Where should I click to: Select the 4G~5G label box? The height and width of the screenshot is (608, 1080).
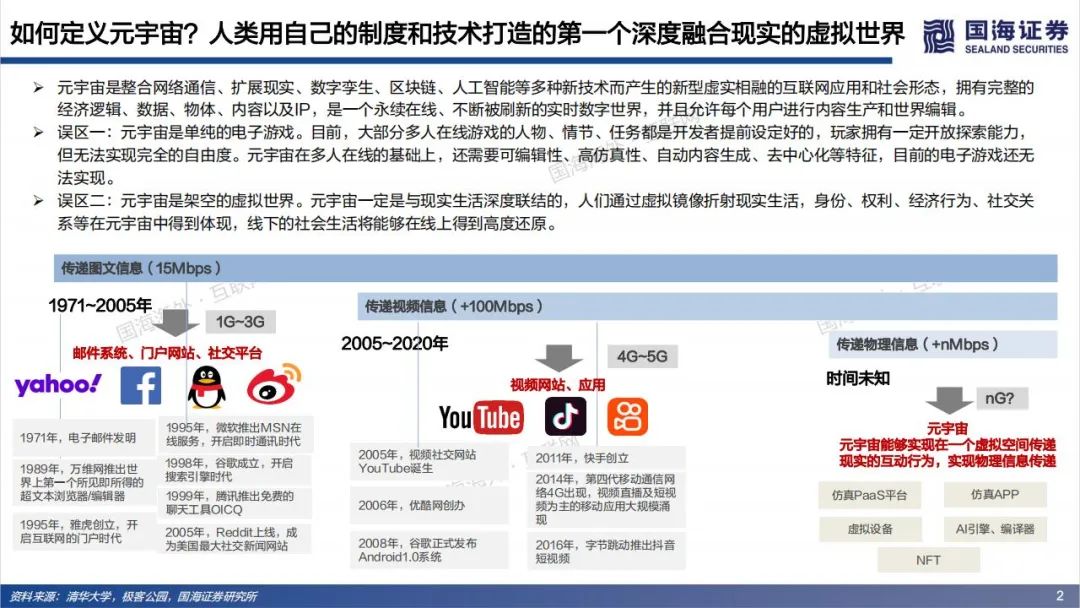641,356
